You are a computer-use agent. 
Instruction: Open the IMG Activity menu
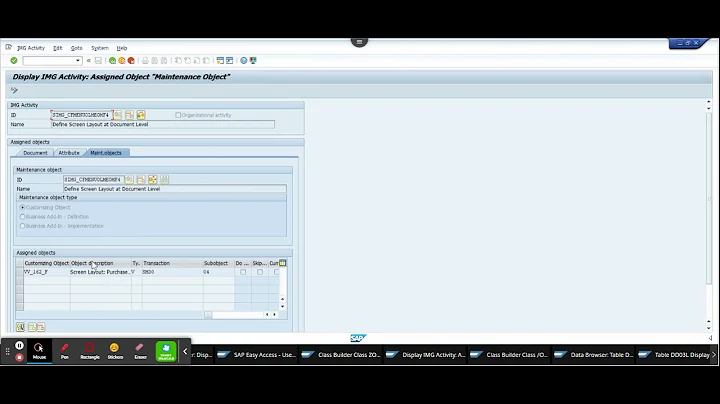pyautogui.click(x=31, y=48)
